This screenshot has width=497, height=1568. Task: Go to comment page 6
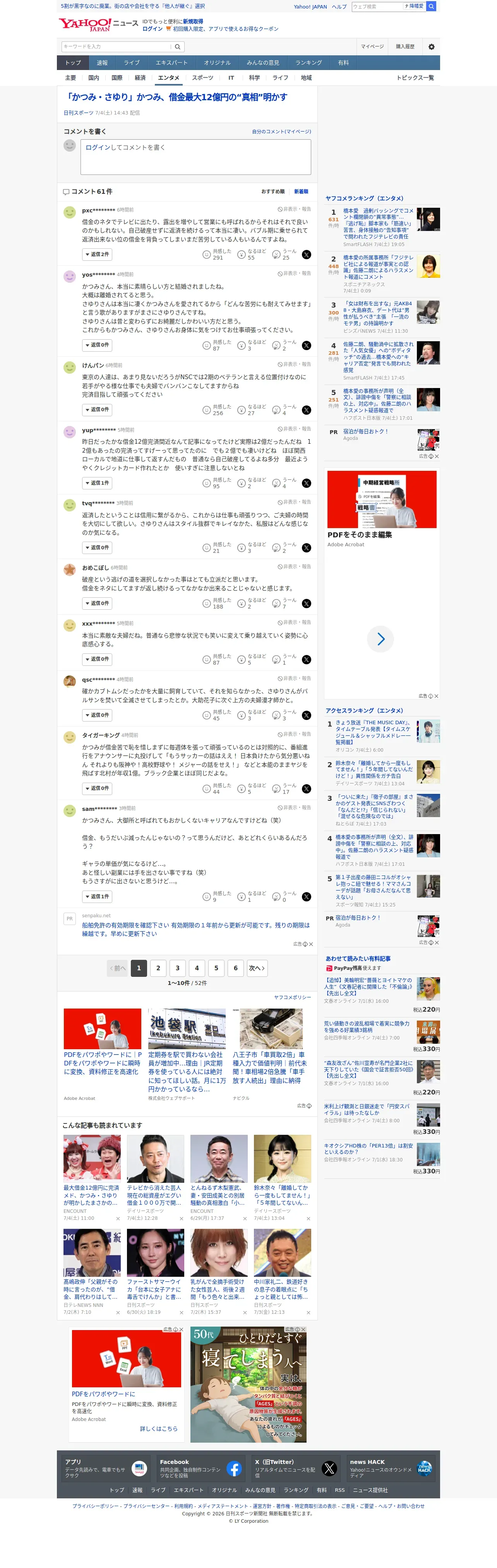coord(236,968)
